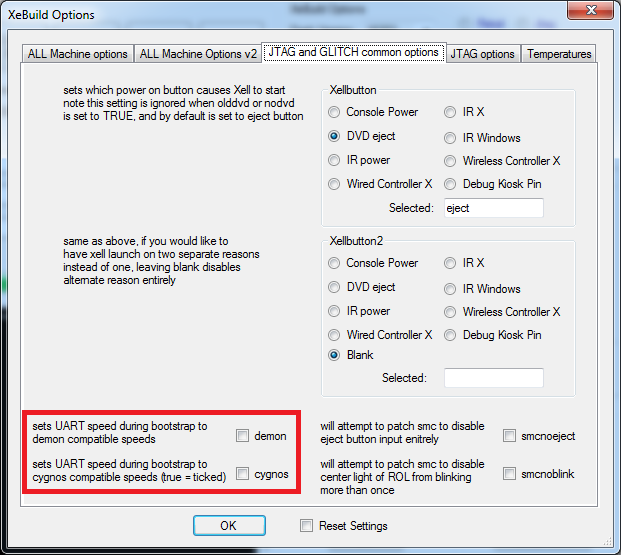The image size is (621, 555).
Task: Select the Blank radio option
Action: pos(335,354)
